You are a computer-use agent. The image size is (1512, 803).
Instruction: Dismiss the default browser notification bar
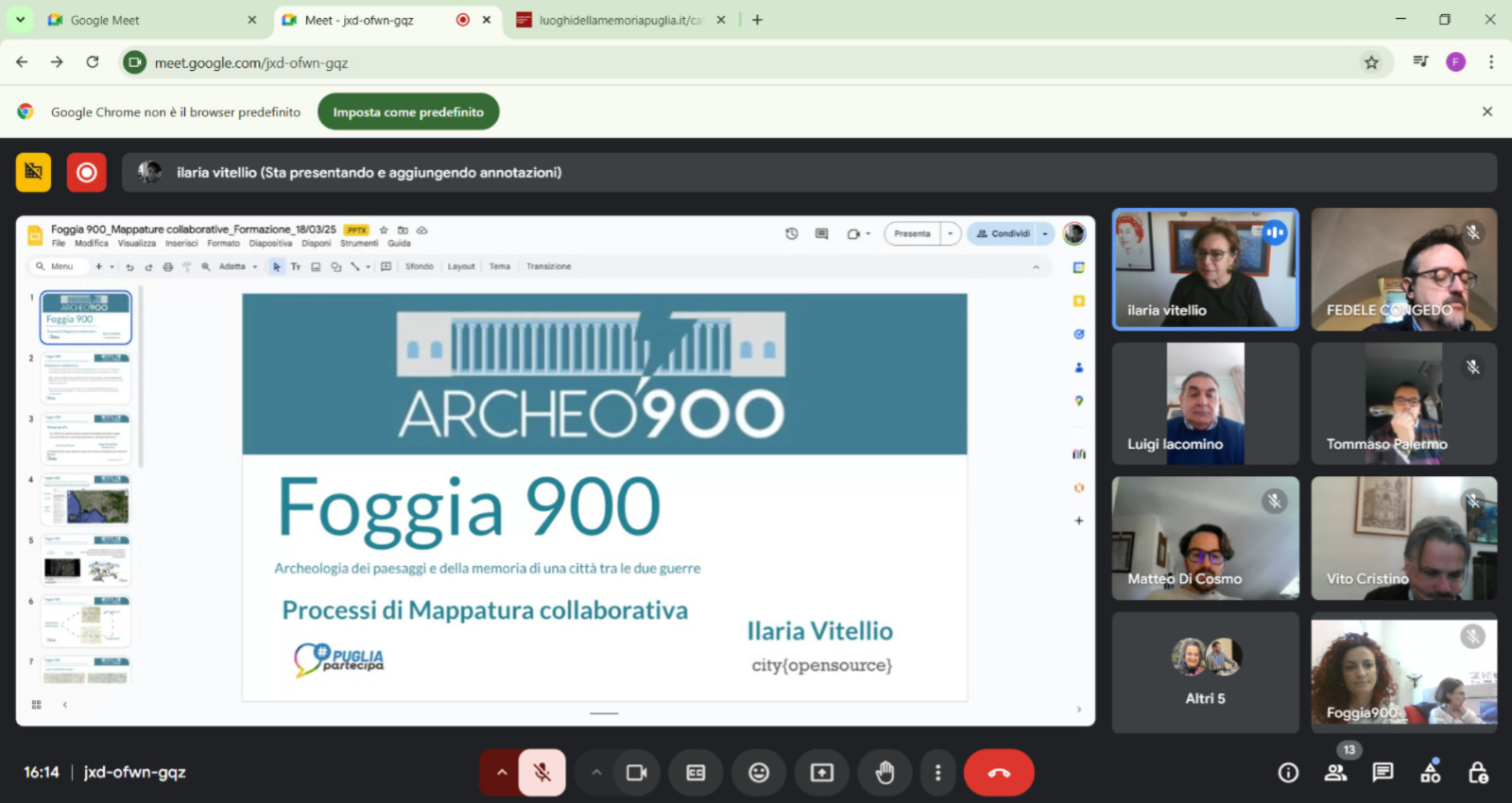pyautogui.click(x=1487, y=111)
